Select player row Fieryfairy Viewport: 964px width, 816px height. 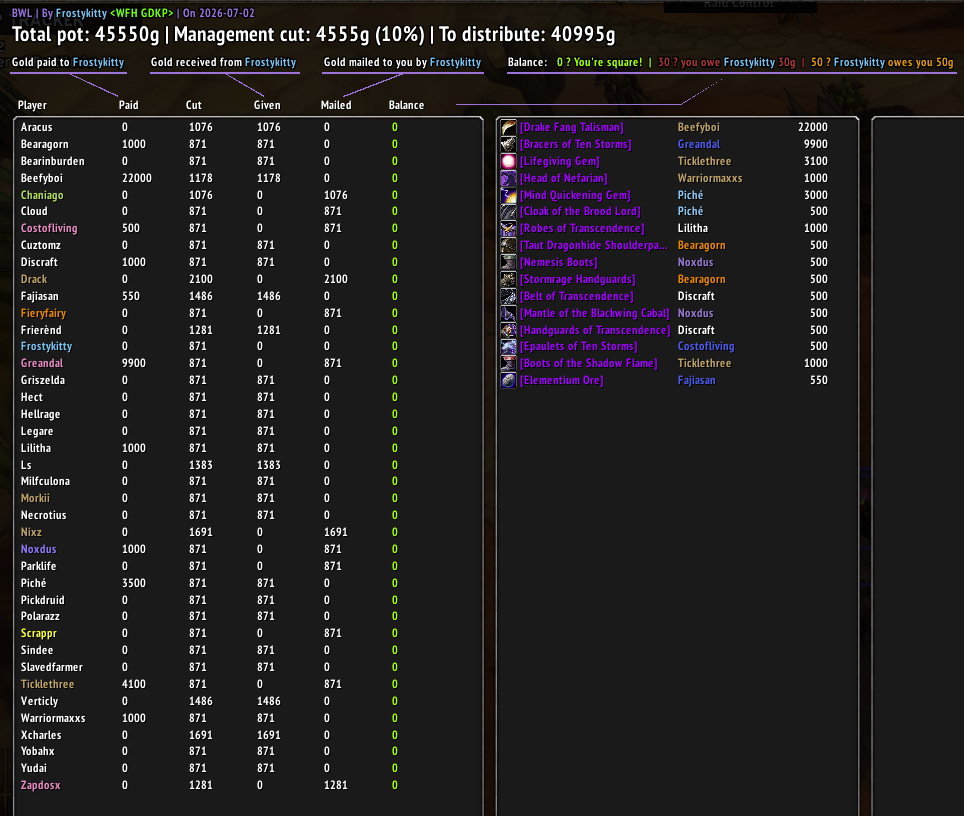248,314
